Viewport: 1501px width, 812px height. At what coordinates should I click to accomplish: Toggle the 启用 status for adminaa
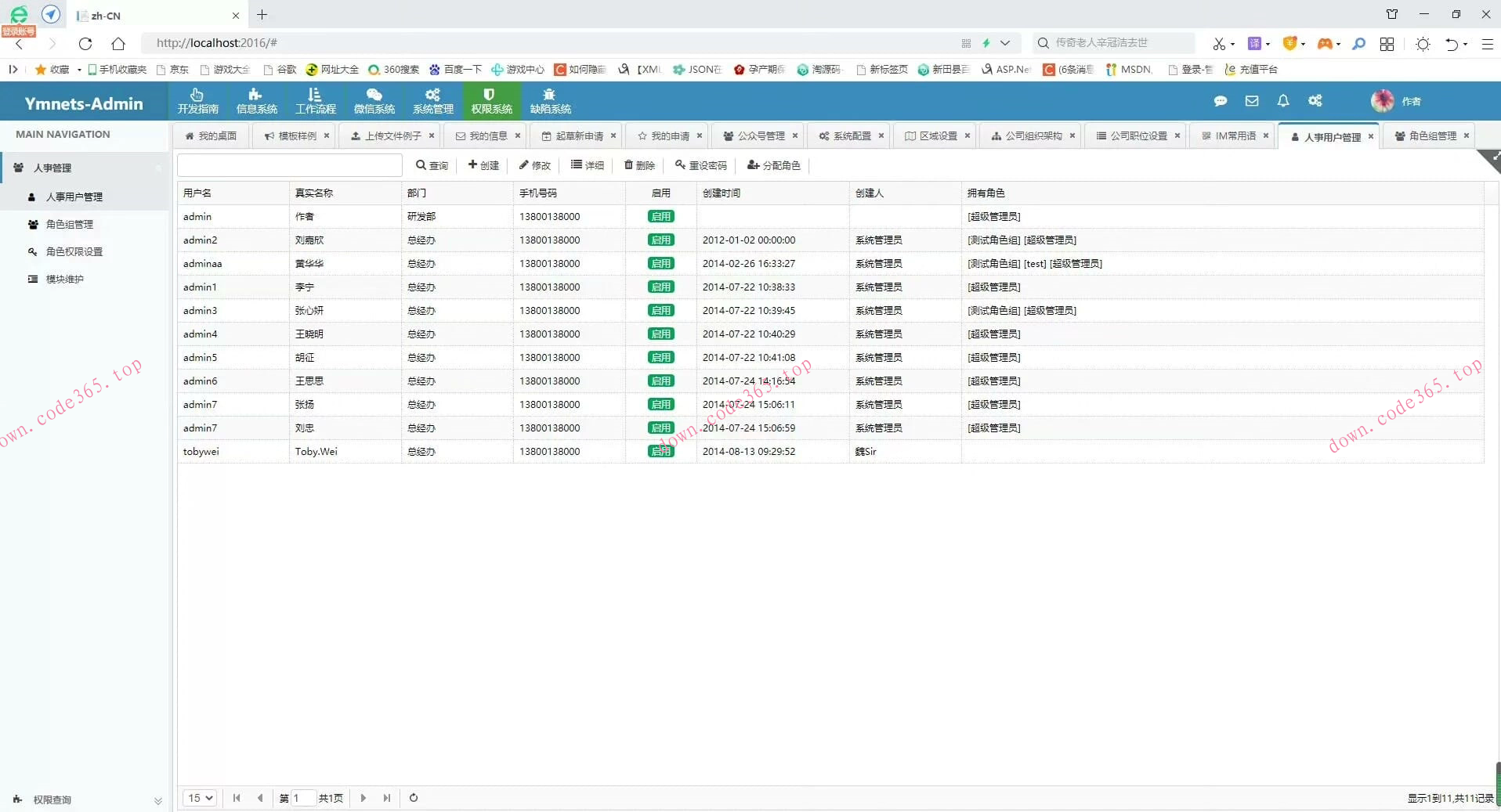(660, 263)
